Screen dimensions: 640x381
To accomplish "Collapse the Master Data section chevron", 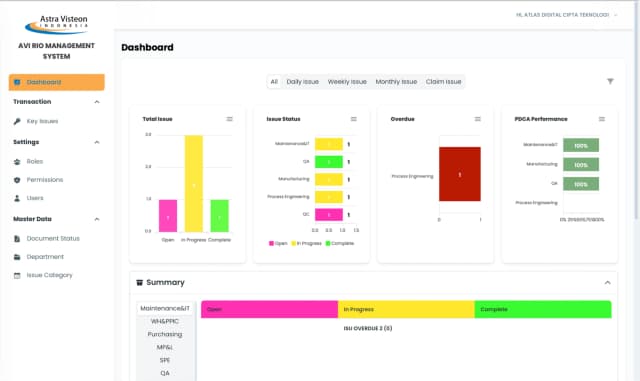I will [97, 219].
